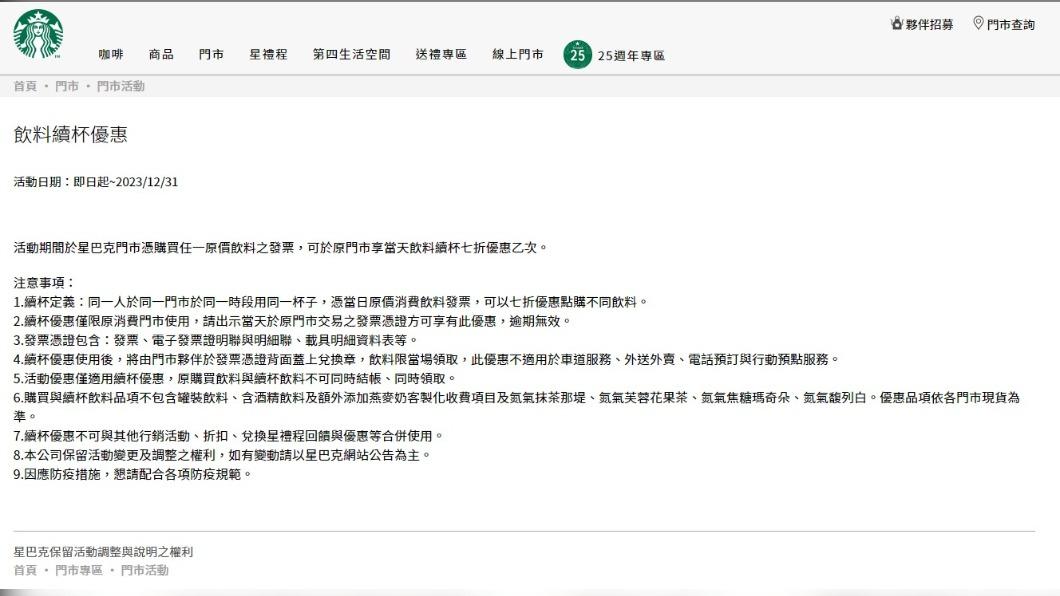
Task: Click the Starbucks siren logo
Action: [x=38, y=34]
